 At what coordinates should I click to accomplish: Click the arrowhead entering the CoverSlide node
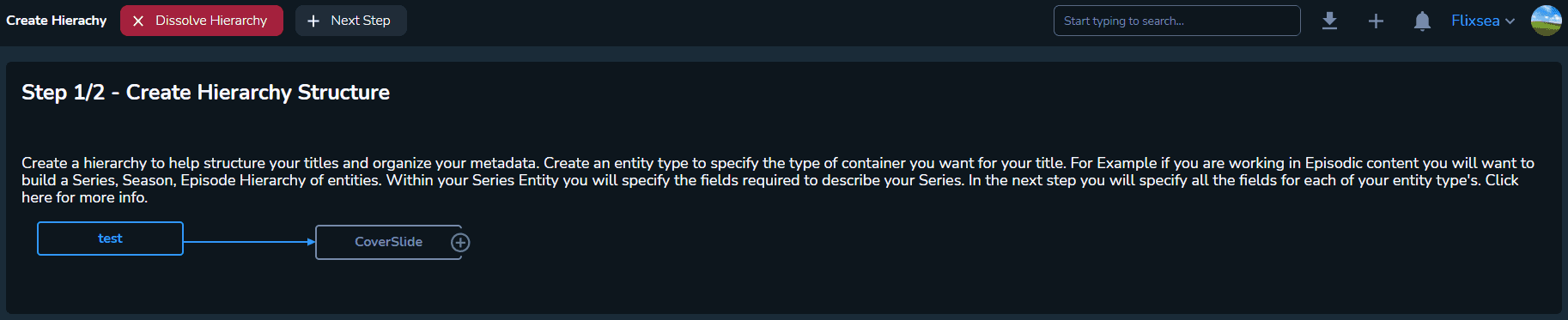click(x=312, y=242)
